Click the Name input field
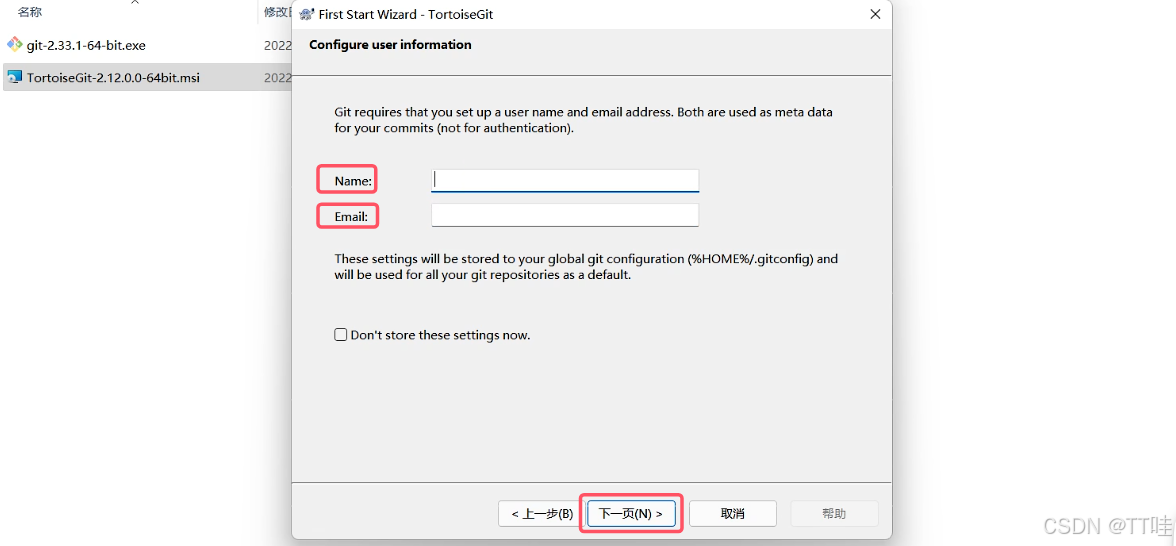 click(565, 181)
